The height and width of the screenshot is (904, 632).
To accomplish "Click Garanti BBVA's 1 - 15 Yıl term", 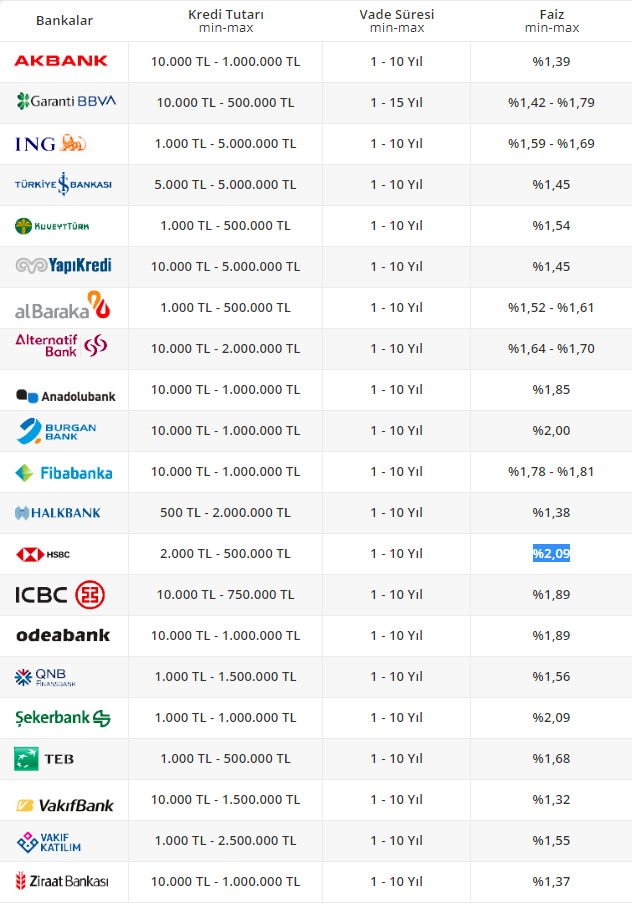I will [397, 102].
